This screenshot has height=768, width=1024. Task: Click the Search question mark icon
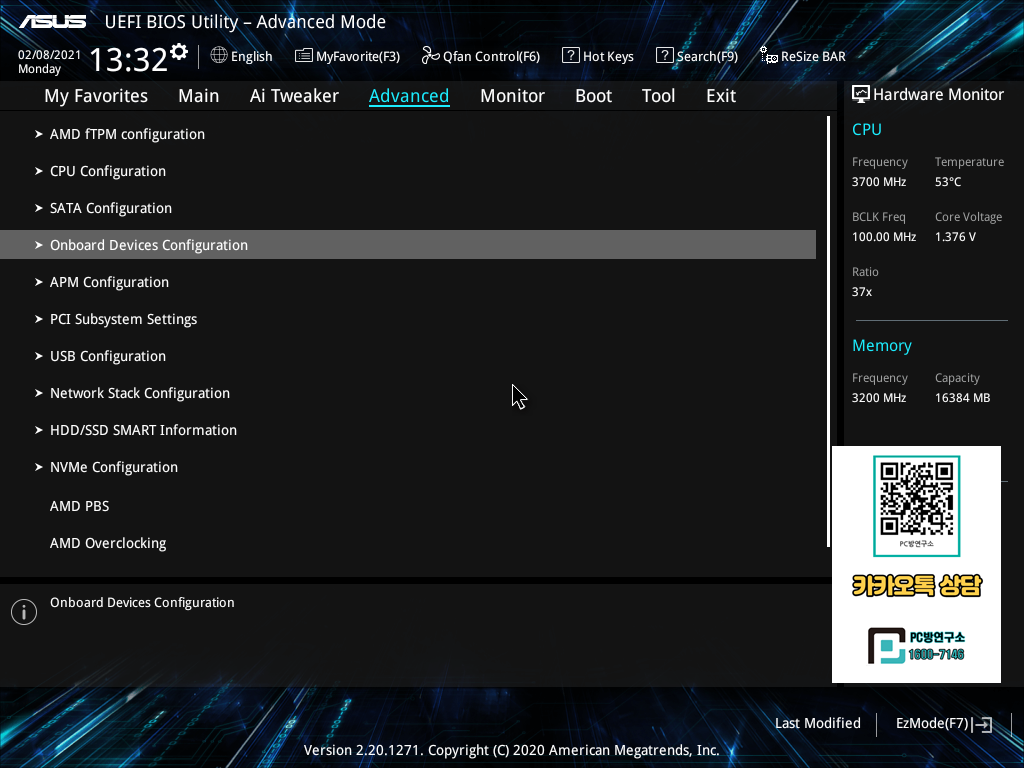[x=664, y=56]
